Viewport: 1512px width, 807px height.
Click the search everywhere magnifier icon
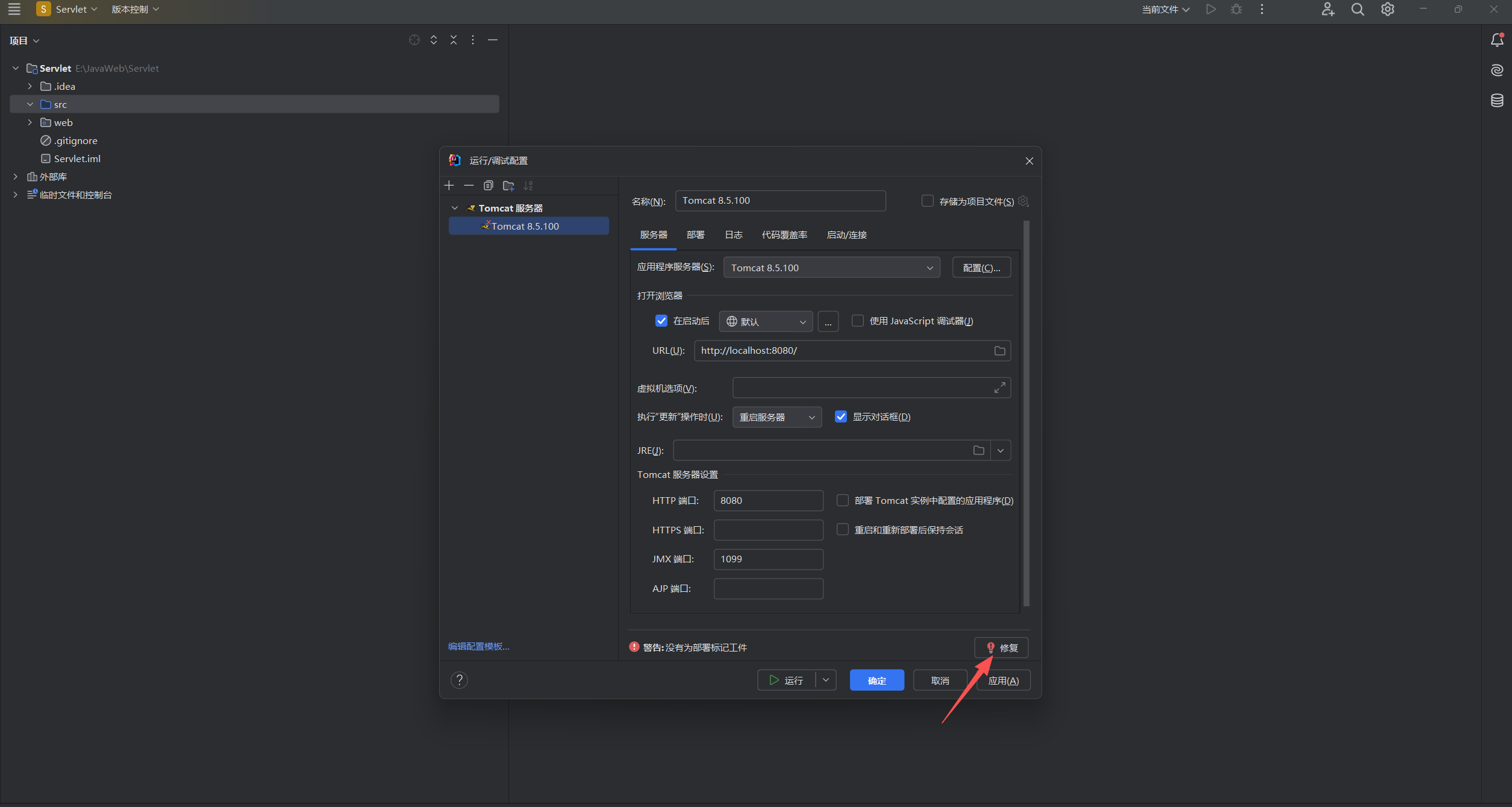[x=1357, y=10]
